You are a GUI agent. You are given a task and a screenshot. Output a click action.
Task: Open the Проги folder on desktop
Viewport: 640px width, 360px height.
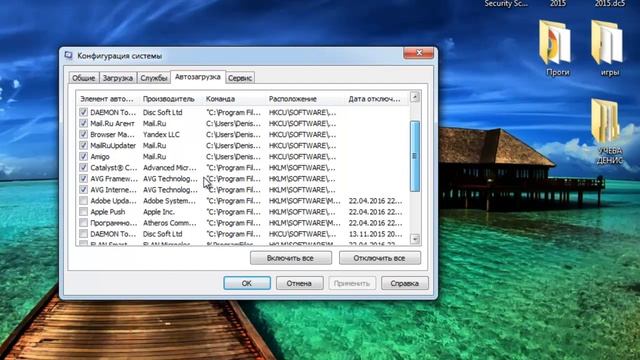(x=557, y=48)
